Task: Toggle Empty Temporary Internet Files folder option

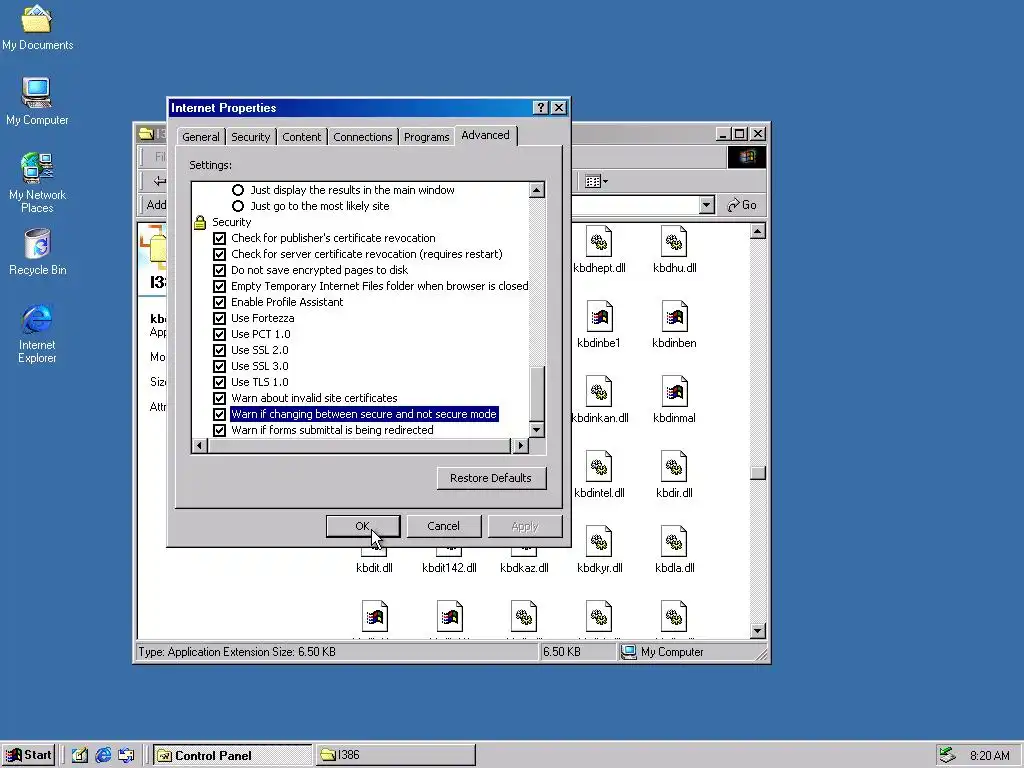Action: [219, 286]
